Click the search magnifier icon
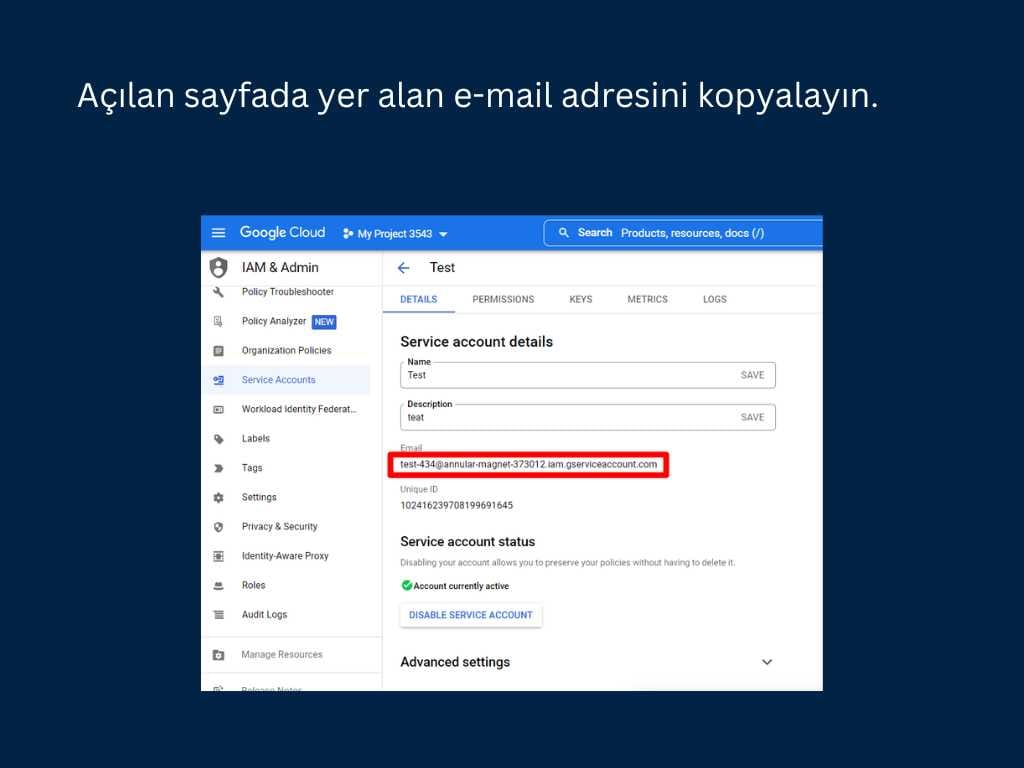Screen dimensions: 1024x768 (x=564, y=232)
